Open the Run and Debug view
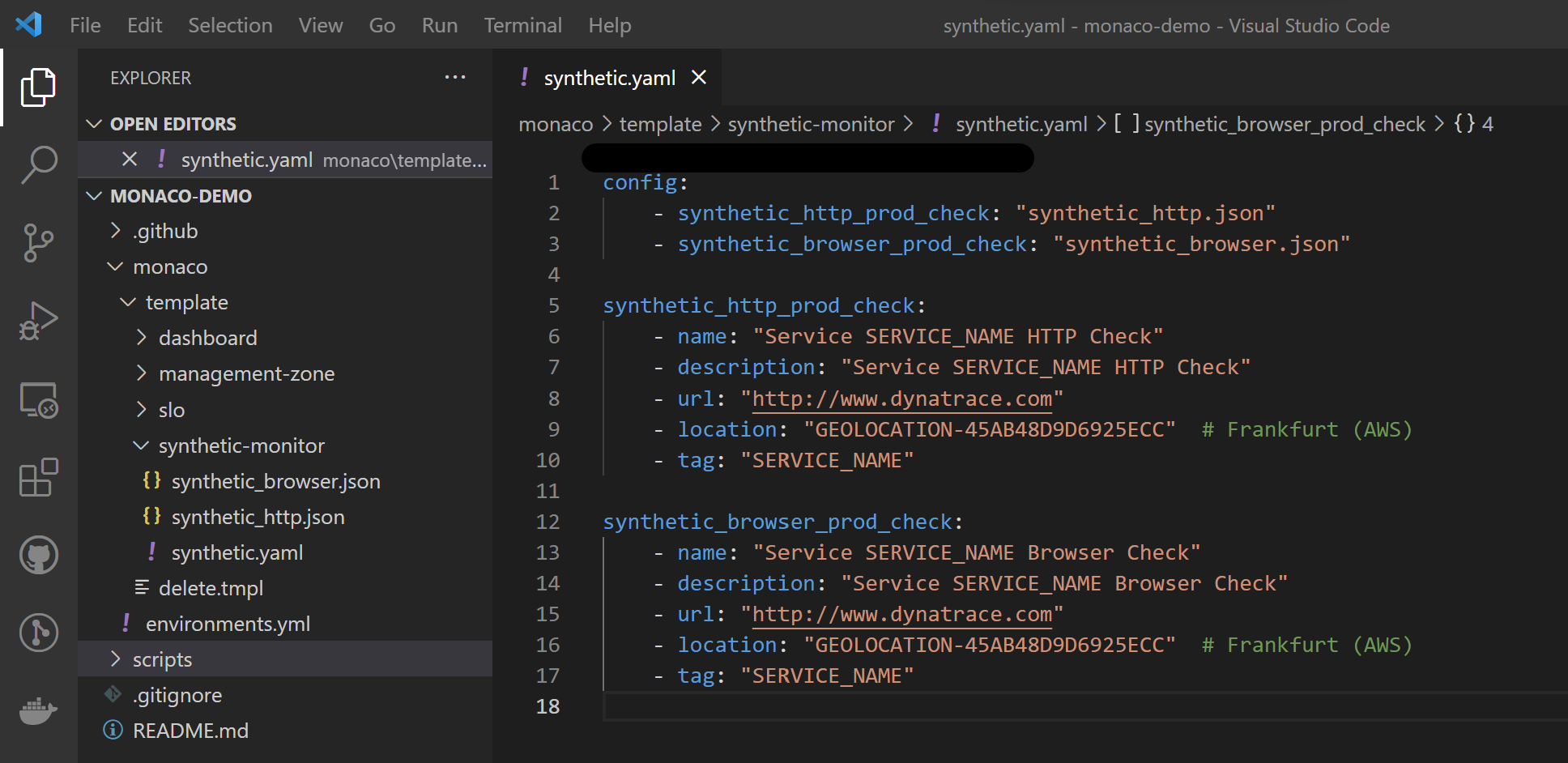Image resolution: width=1568 pixels, height=763 pixels. tap(38, 320)
